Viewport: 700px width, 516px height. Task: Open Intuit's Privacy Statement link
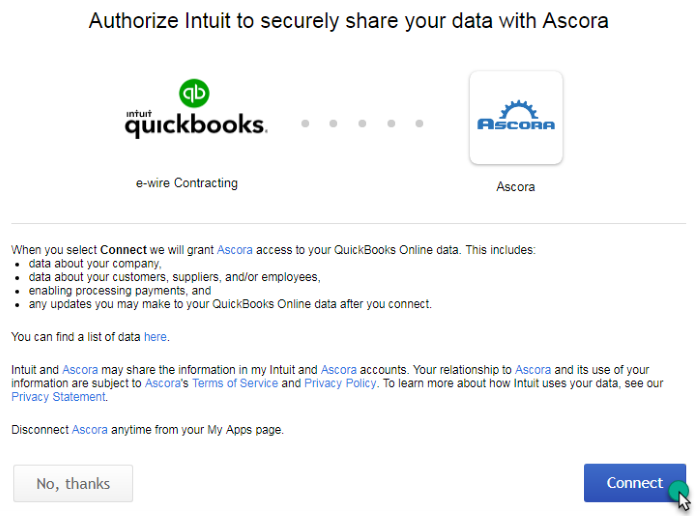[x=58, y=397]
